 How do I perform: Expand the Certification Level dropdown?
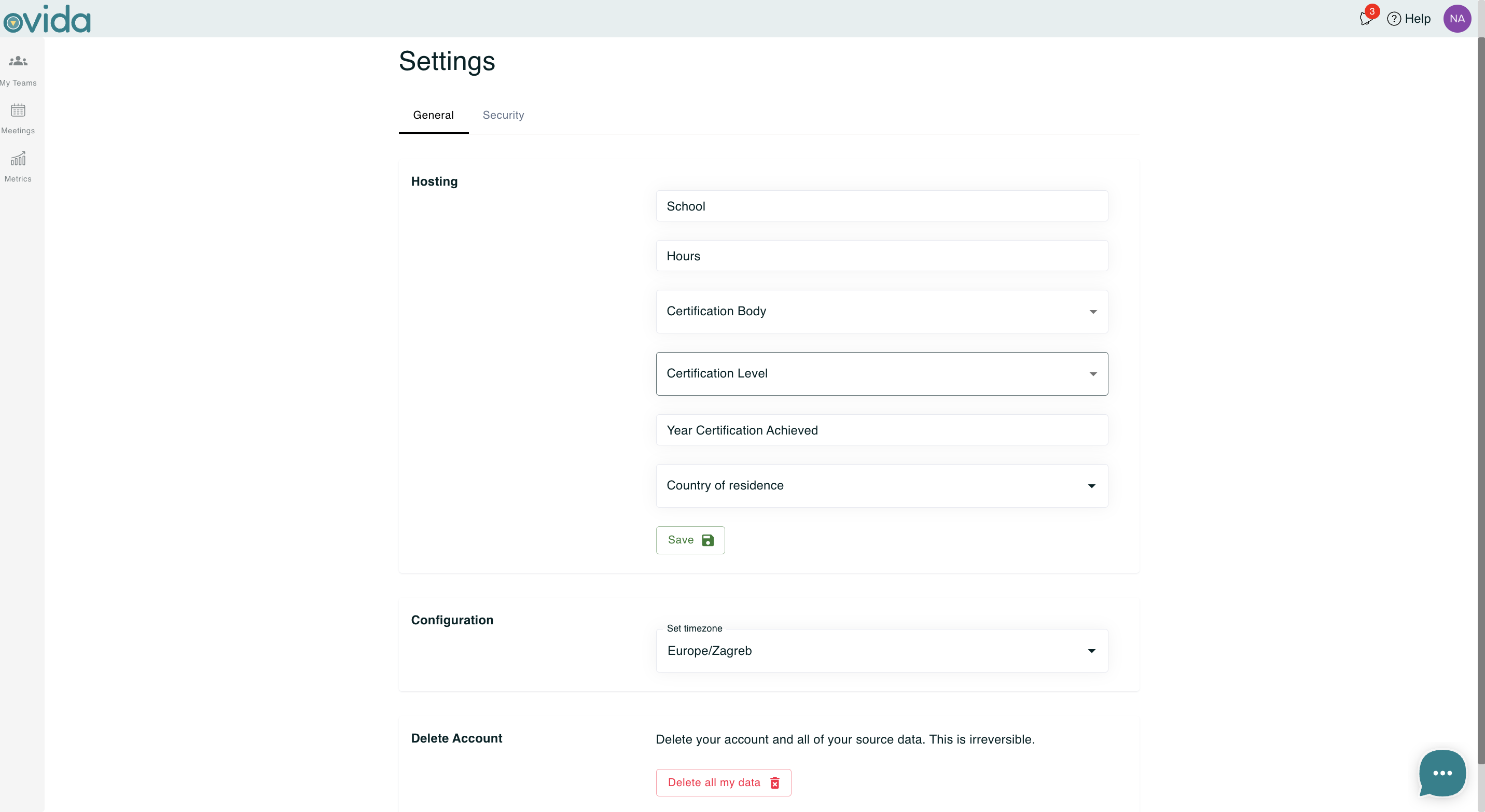coord(881,373)
